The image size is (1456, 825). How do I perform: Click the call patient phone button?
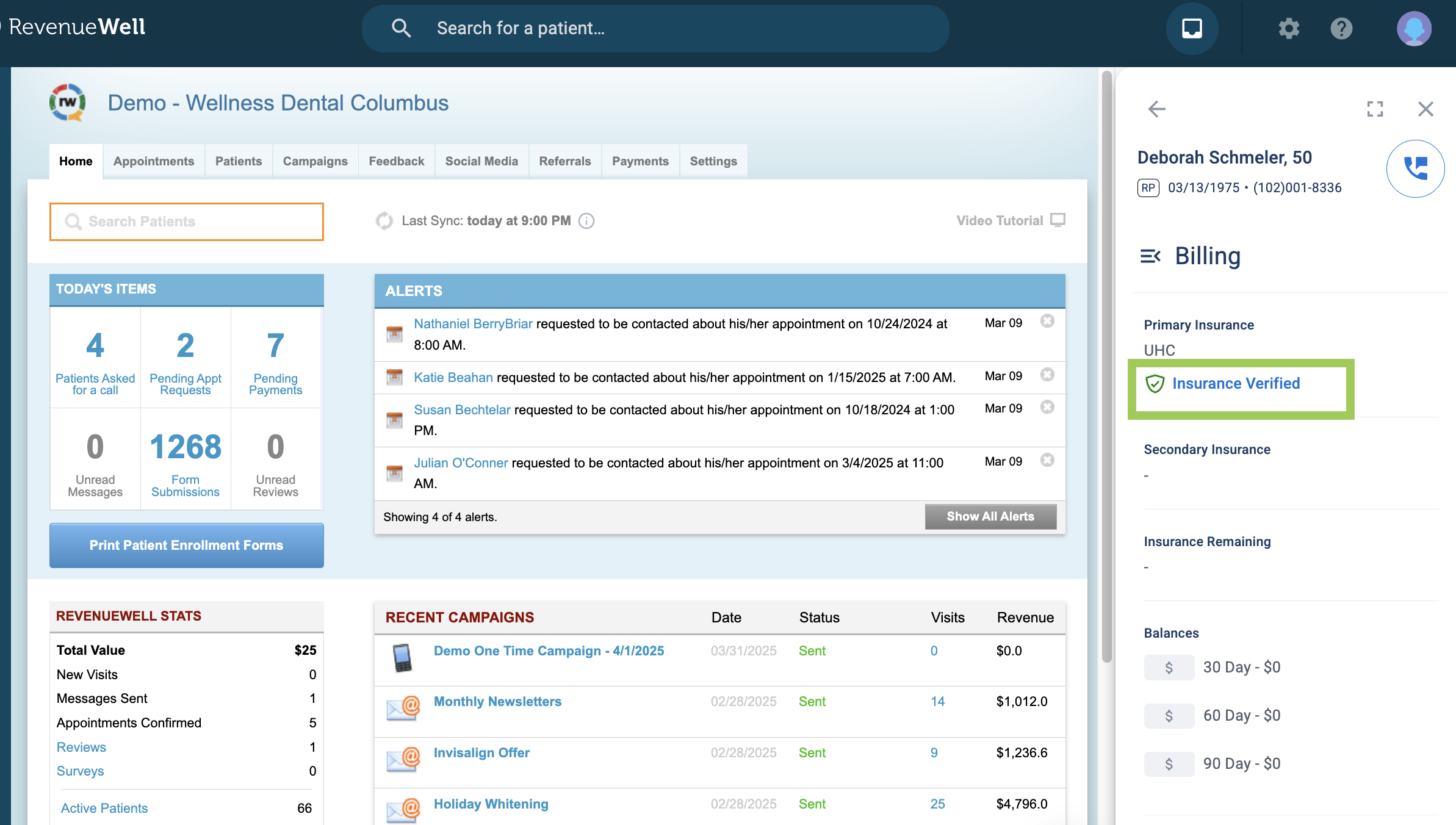[x=1415, y=168]
